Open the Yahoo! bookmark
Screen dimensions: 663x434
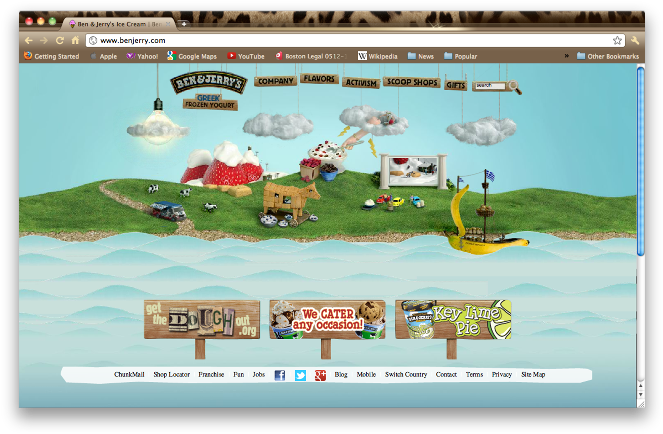142,56
